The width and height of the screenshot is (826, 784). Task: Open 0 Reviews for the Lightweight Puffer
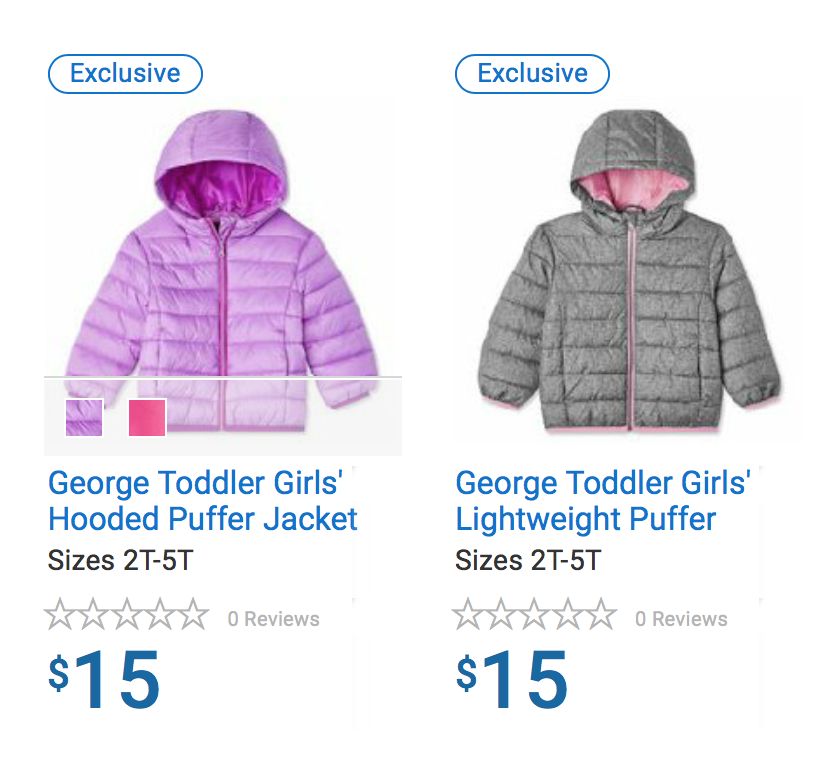pos(681,619)
